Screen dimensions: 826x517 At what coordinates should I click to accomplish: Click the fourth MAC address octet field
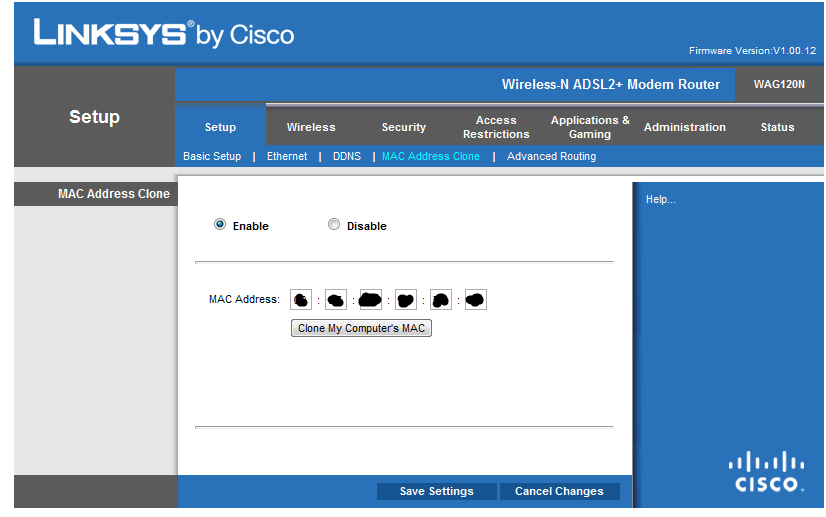coord(406,299)
